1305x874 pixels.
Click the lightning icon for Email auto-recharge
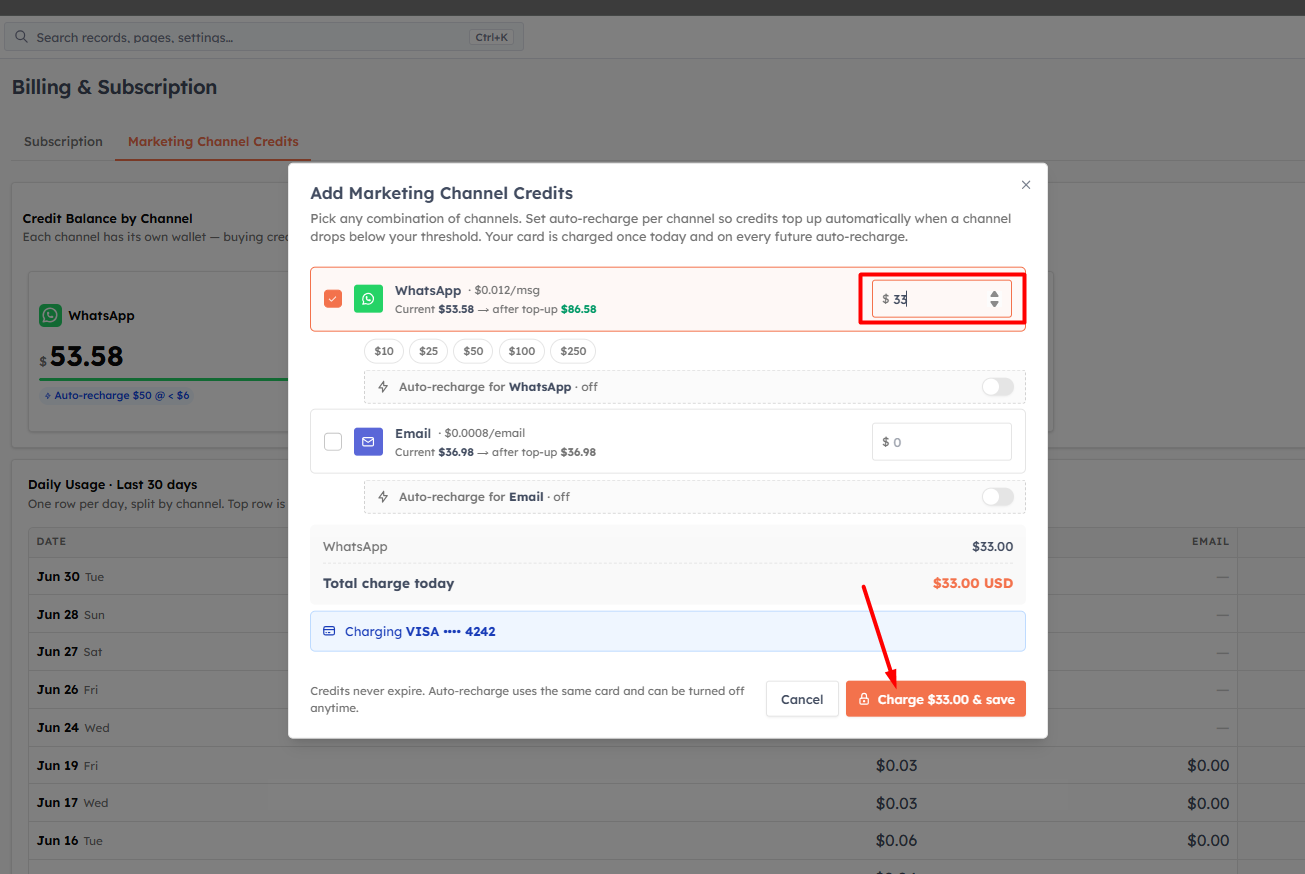pos(383,497)
